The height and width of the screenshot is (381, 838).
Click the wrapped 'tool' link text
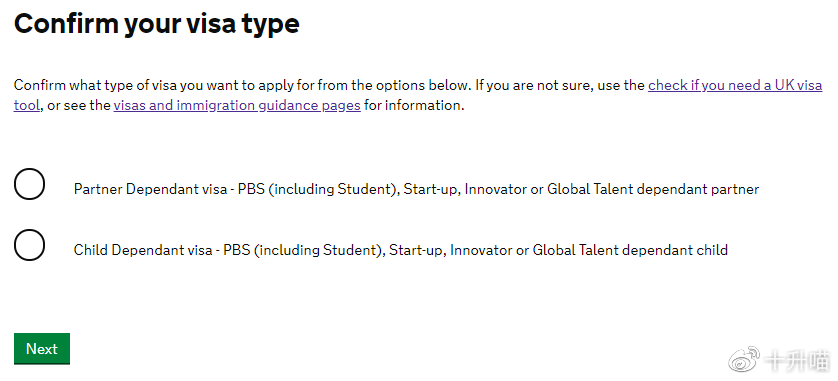(x=27, y=105)
